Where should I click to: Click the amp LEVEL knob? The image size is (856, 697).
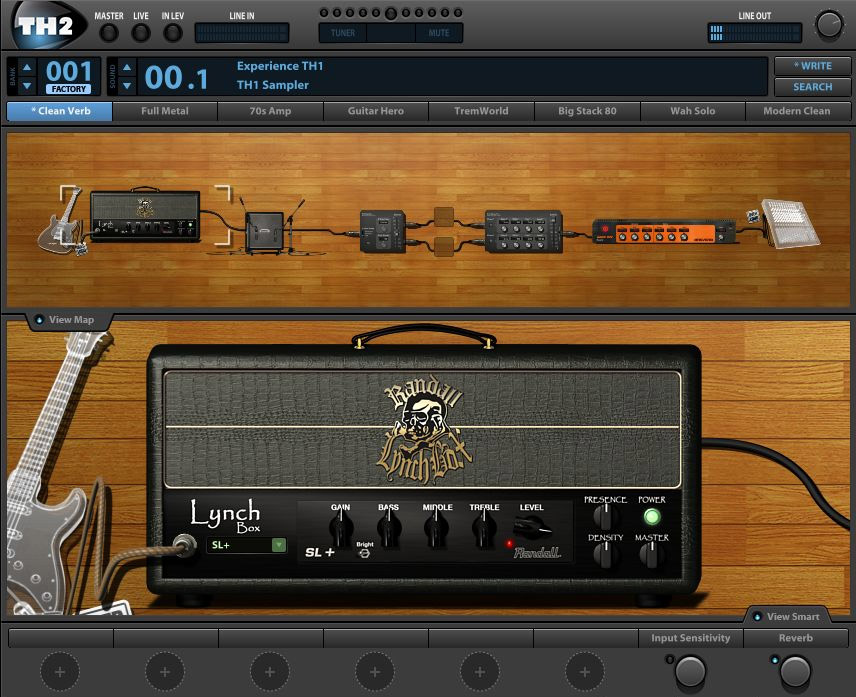(531, 527)
